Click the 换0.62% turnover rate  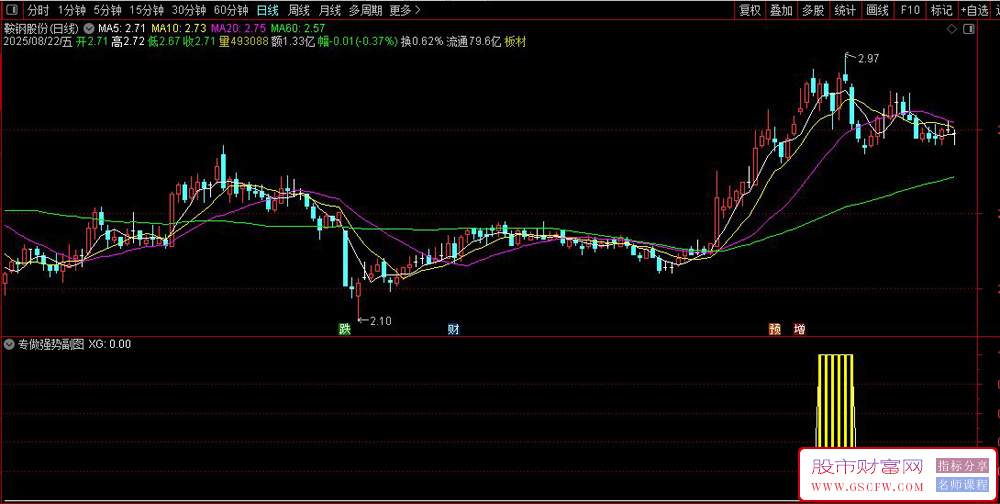422,41
